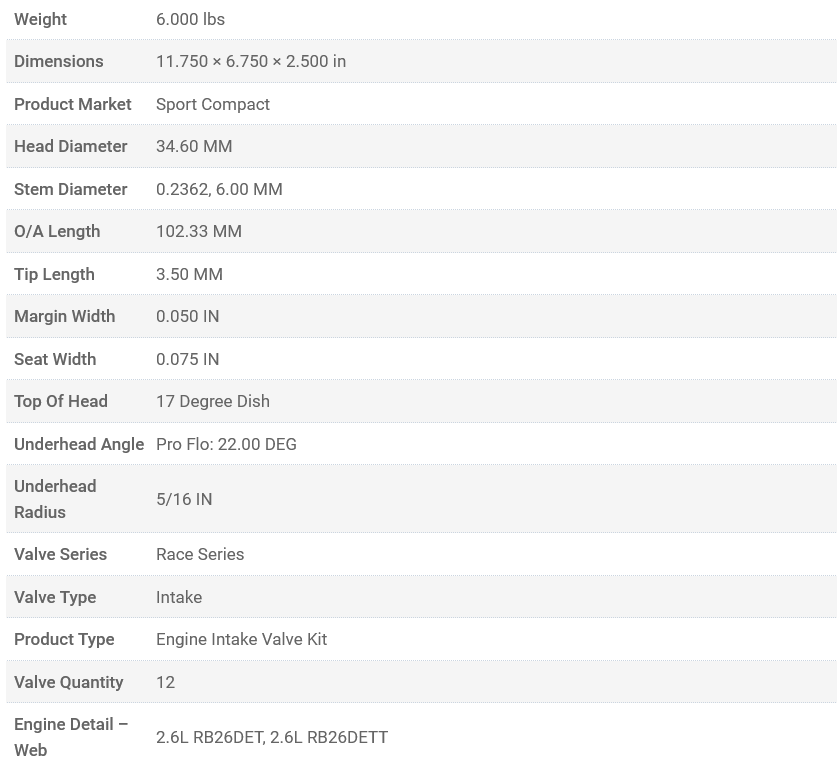Click the dimensions value 11.750 × 6.750 × 2.500 in
837x770 pixels.
[x=251, y=61]
